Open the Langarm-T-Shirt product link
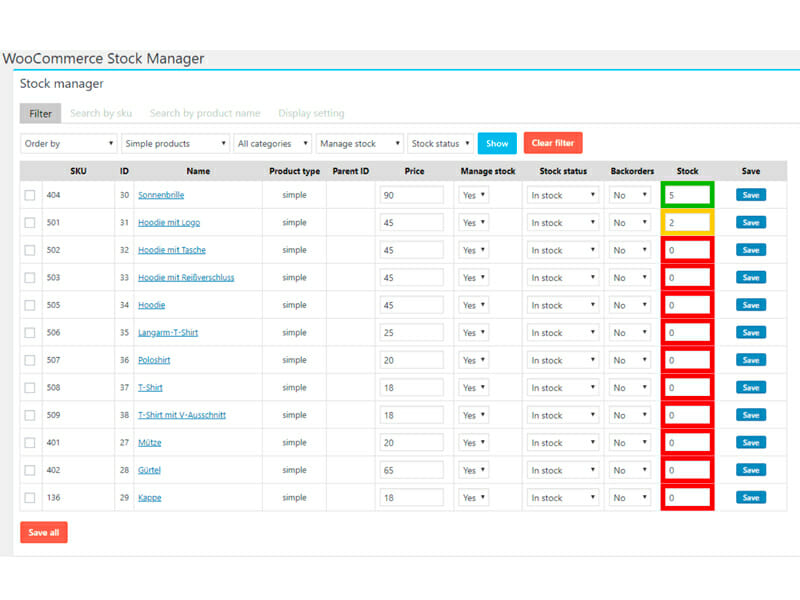This screenshot has height=600, width=800. [x=168, y=333]
